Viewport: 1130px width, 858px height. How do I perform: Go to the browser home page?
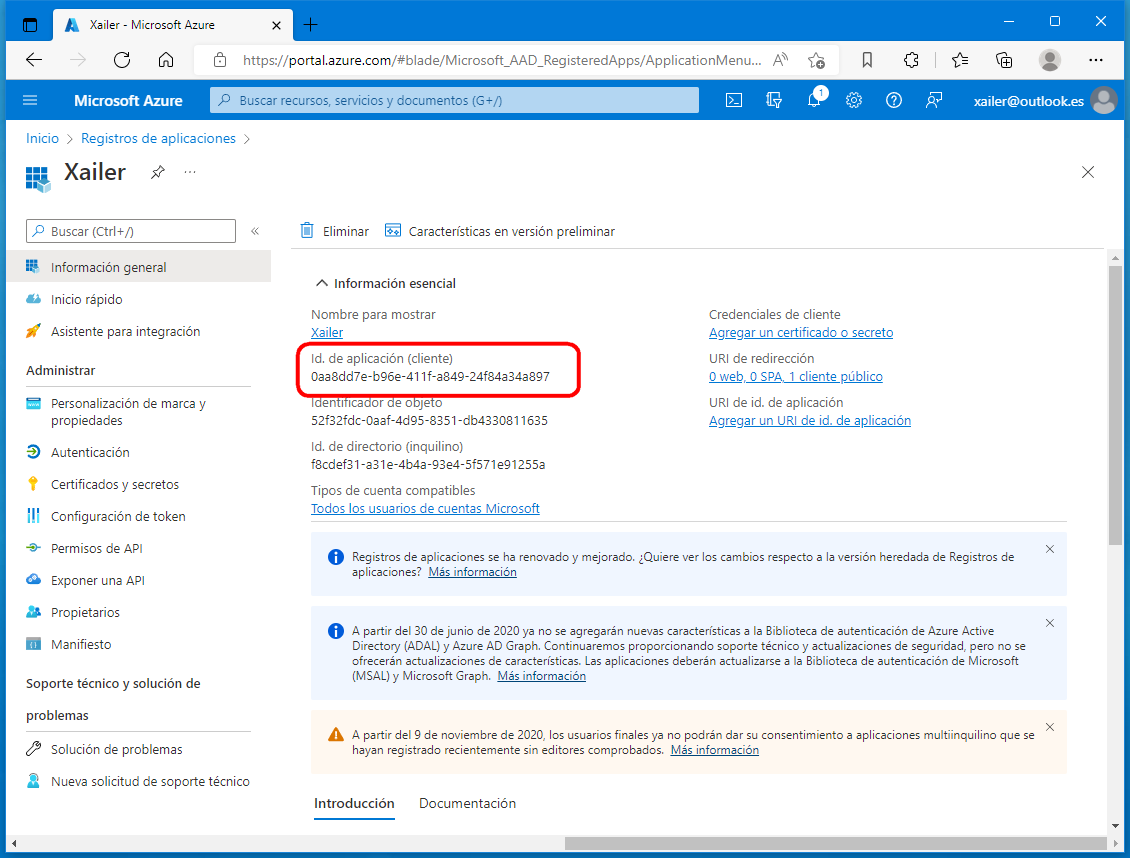[x=166, y=61]
